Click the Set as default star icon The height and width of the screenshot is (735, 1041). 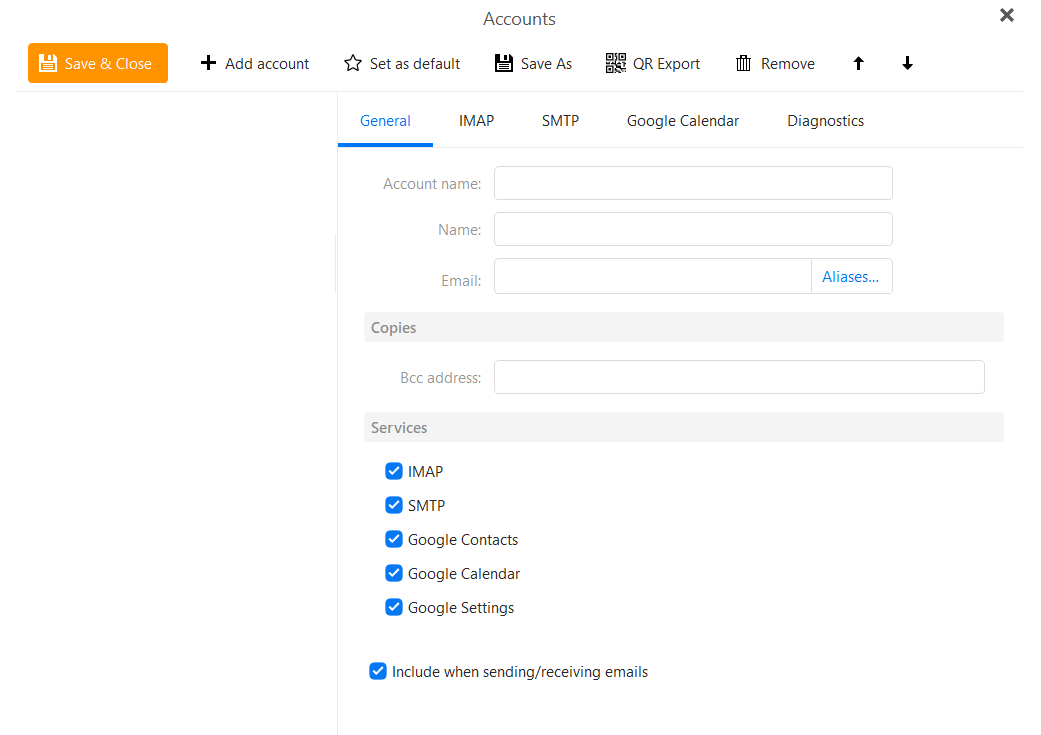coord(353,63)
